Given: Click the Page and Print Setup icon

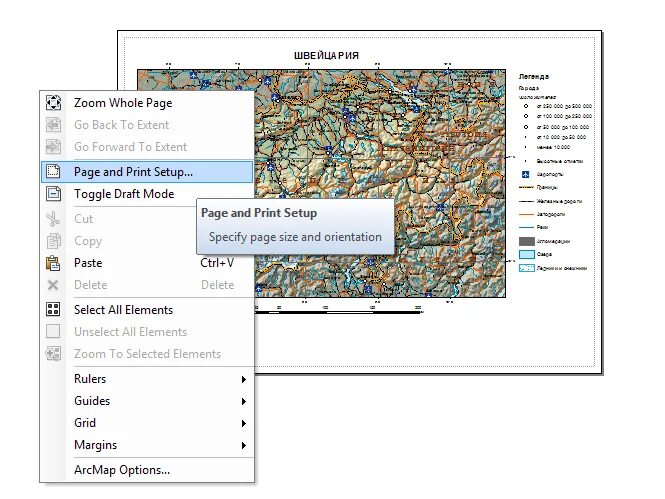Looking at the screenshot, I should click(x=53, y=171).
